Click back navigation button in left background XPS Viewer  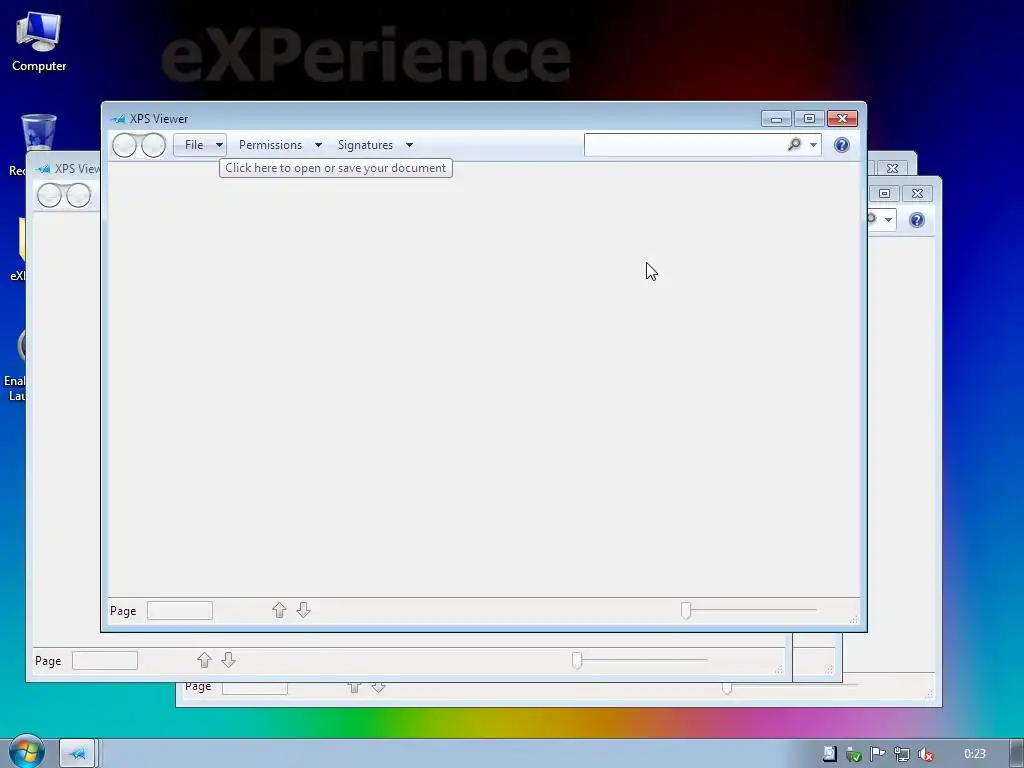tap(50, 195)
